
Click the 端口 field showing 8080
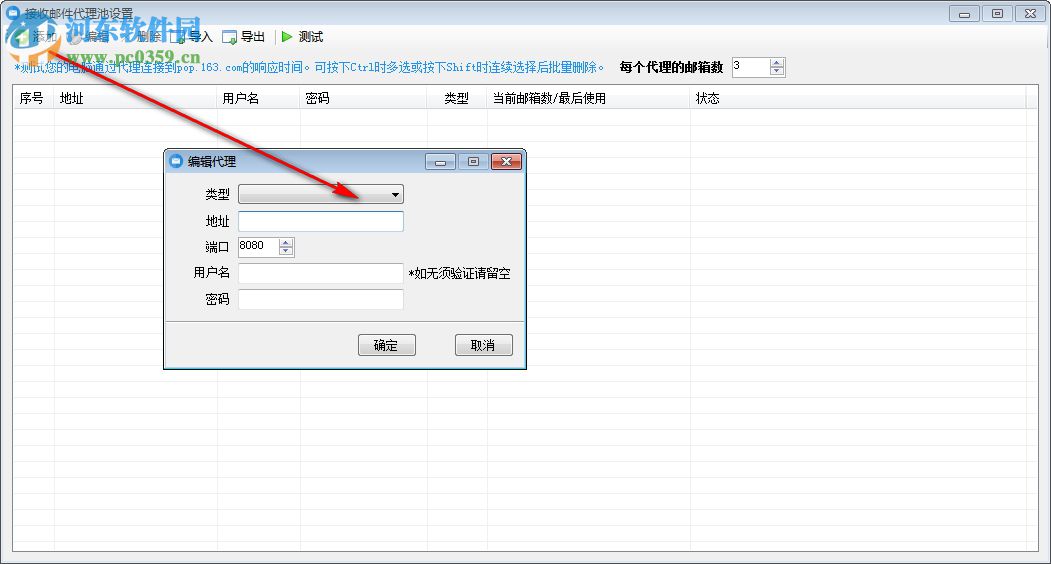point(258,246)
